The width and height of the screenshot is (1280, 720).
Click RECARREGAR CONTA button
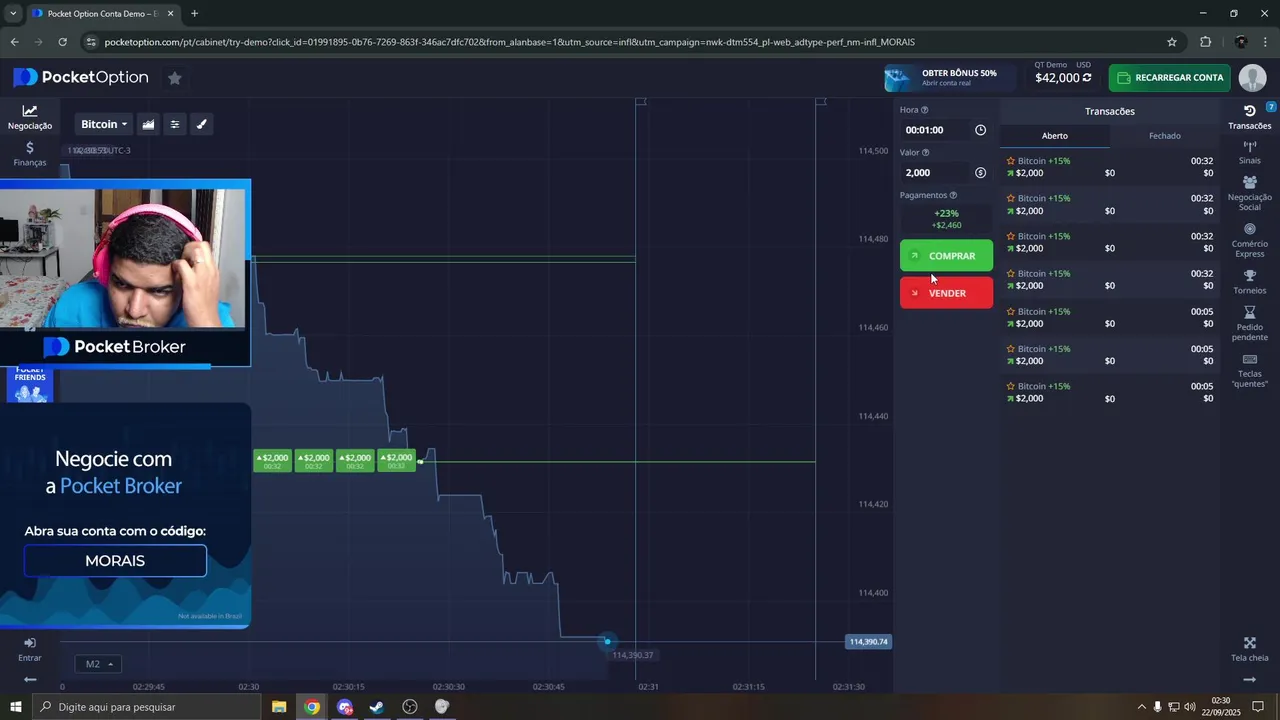pos(1169,78)
